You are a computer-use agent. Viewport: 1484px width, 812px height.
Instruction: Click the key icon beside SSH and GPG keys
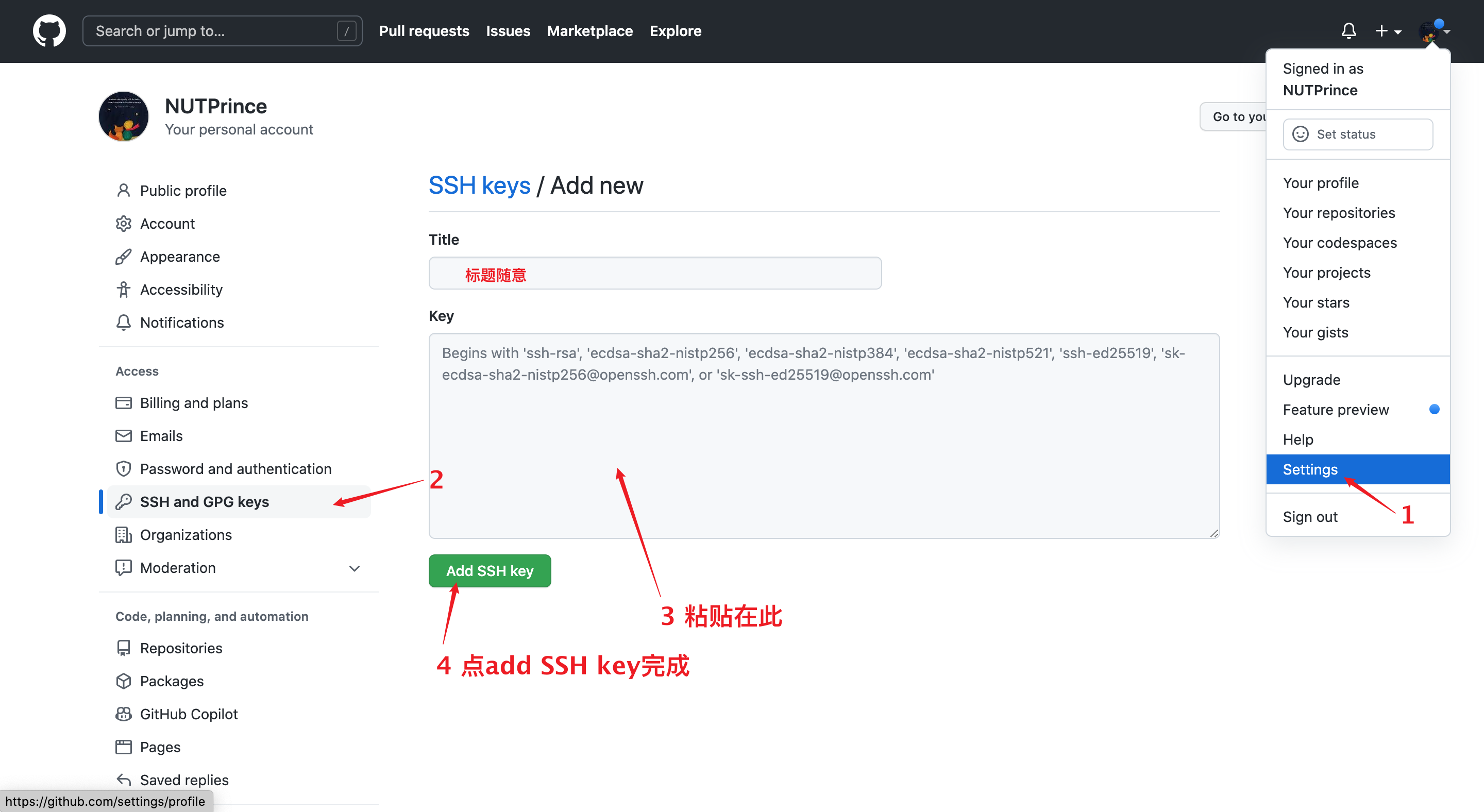[x=123, y=502]
